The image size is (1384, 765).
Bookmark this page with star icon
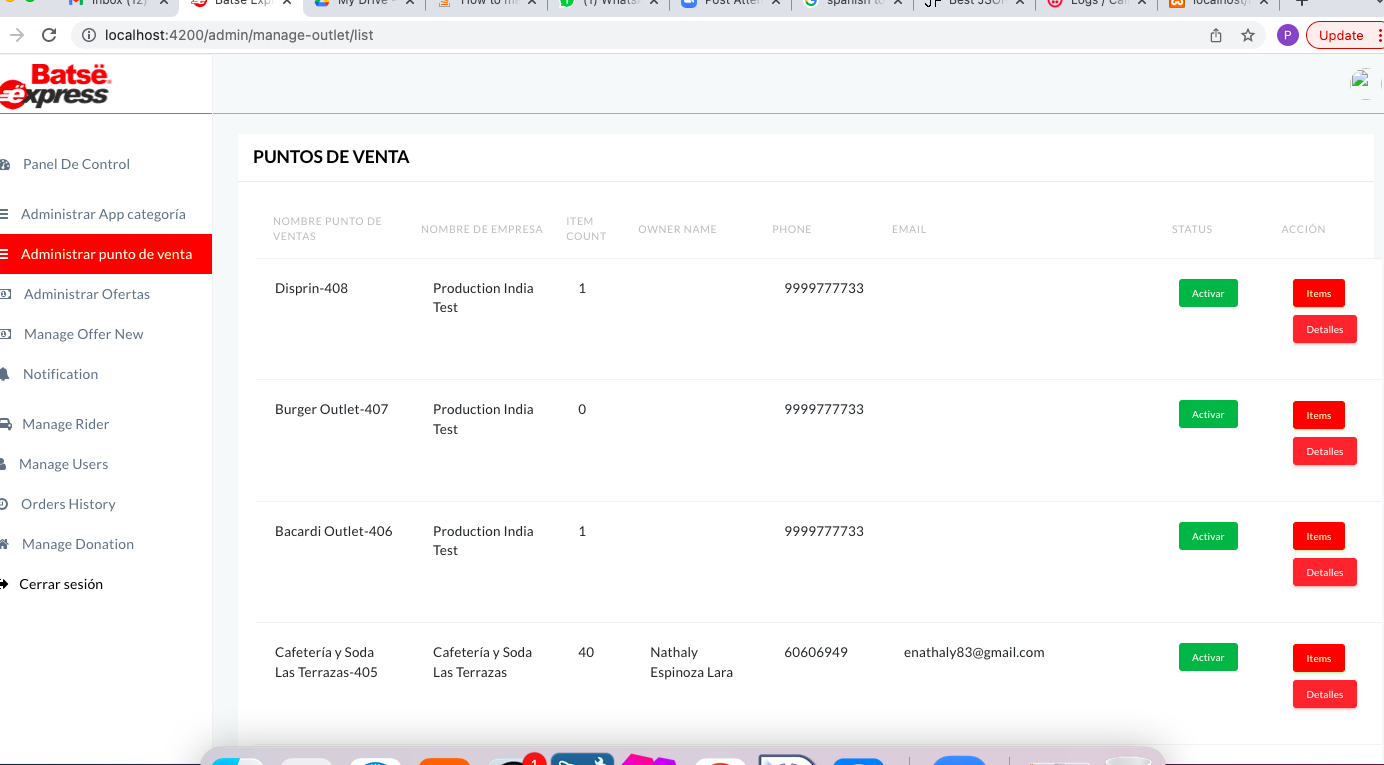pyautogui.click(x=1247, y=35)
